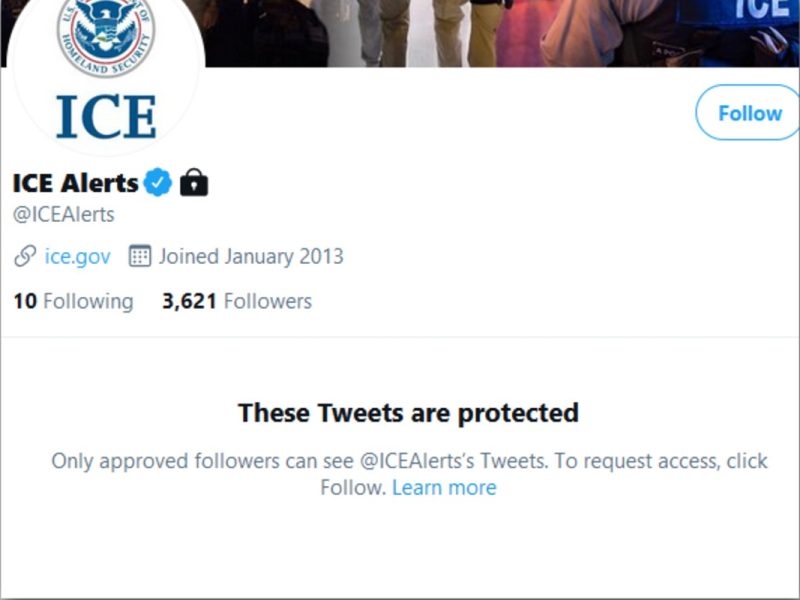Image resolution: width=800 pixels, height=600 pixels.
Task: Click the These Tweets are protected heading
Action: (x=408, y=412)
